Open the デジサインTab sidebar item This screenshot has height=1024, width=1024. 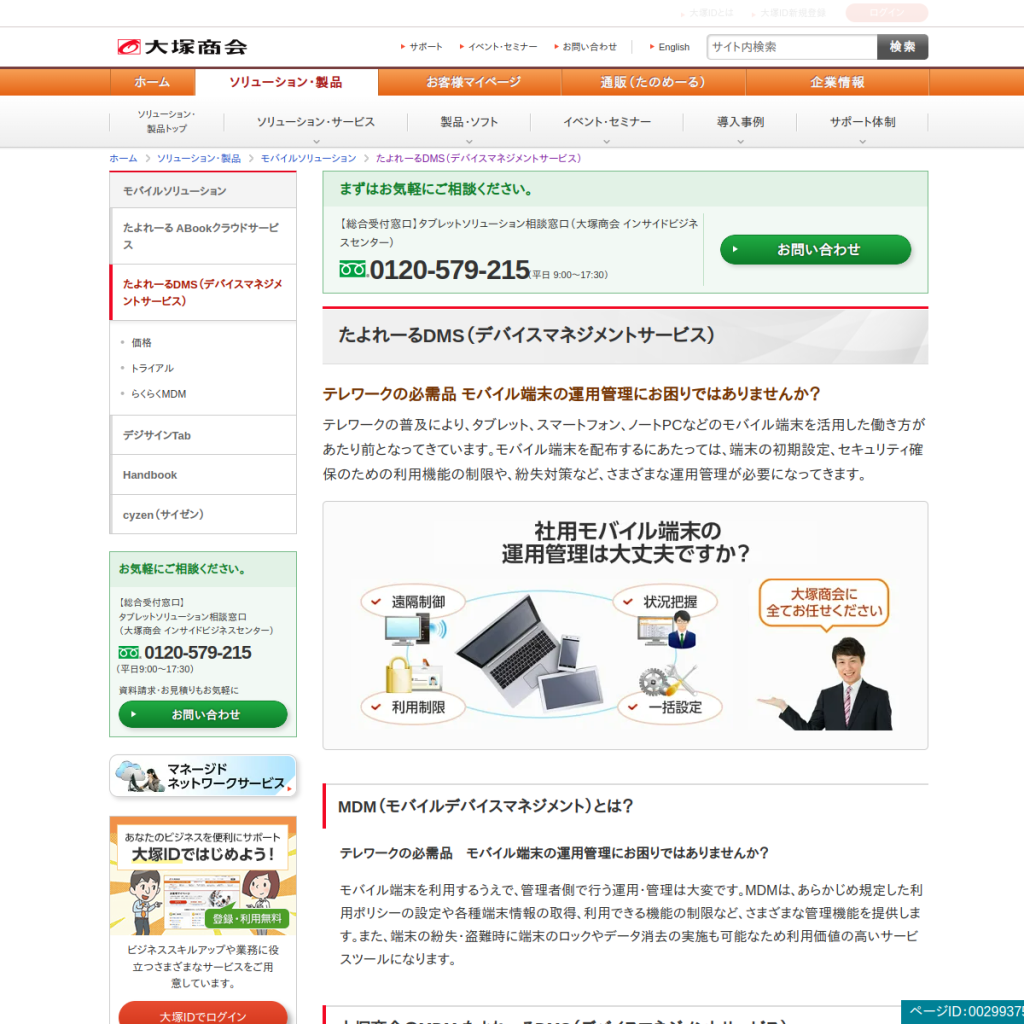(203, 435)
